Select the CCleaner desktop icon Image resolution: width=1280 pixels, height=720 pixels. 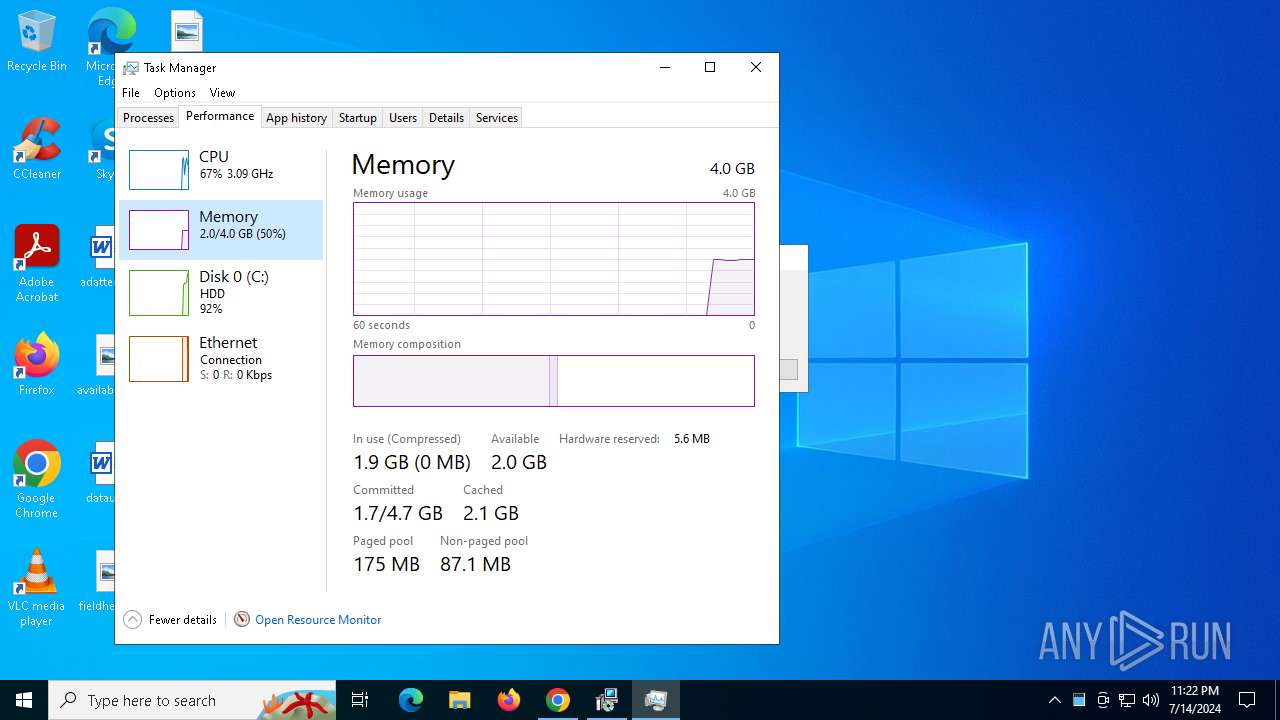[37, 149]
